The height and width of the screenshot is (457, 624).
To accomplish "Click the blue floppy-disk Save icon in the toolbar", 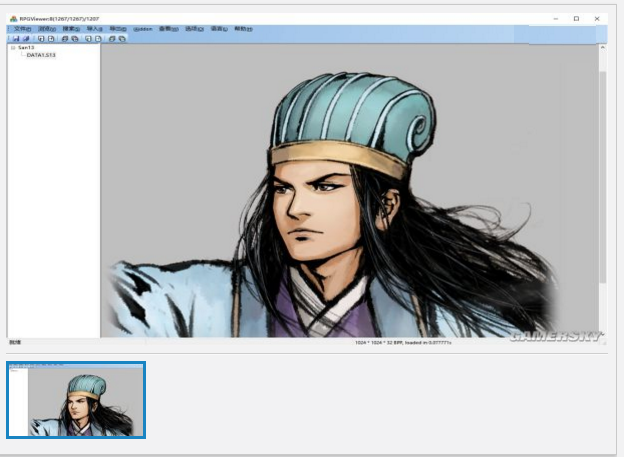I will tap(16, 39).
